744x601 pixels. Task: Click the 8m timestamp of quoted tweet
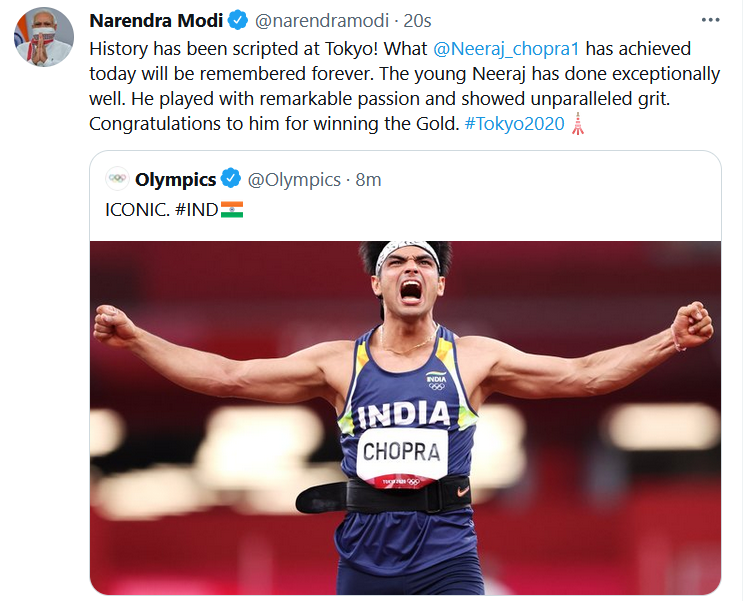[x=369, y=180]
